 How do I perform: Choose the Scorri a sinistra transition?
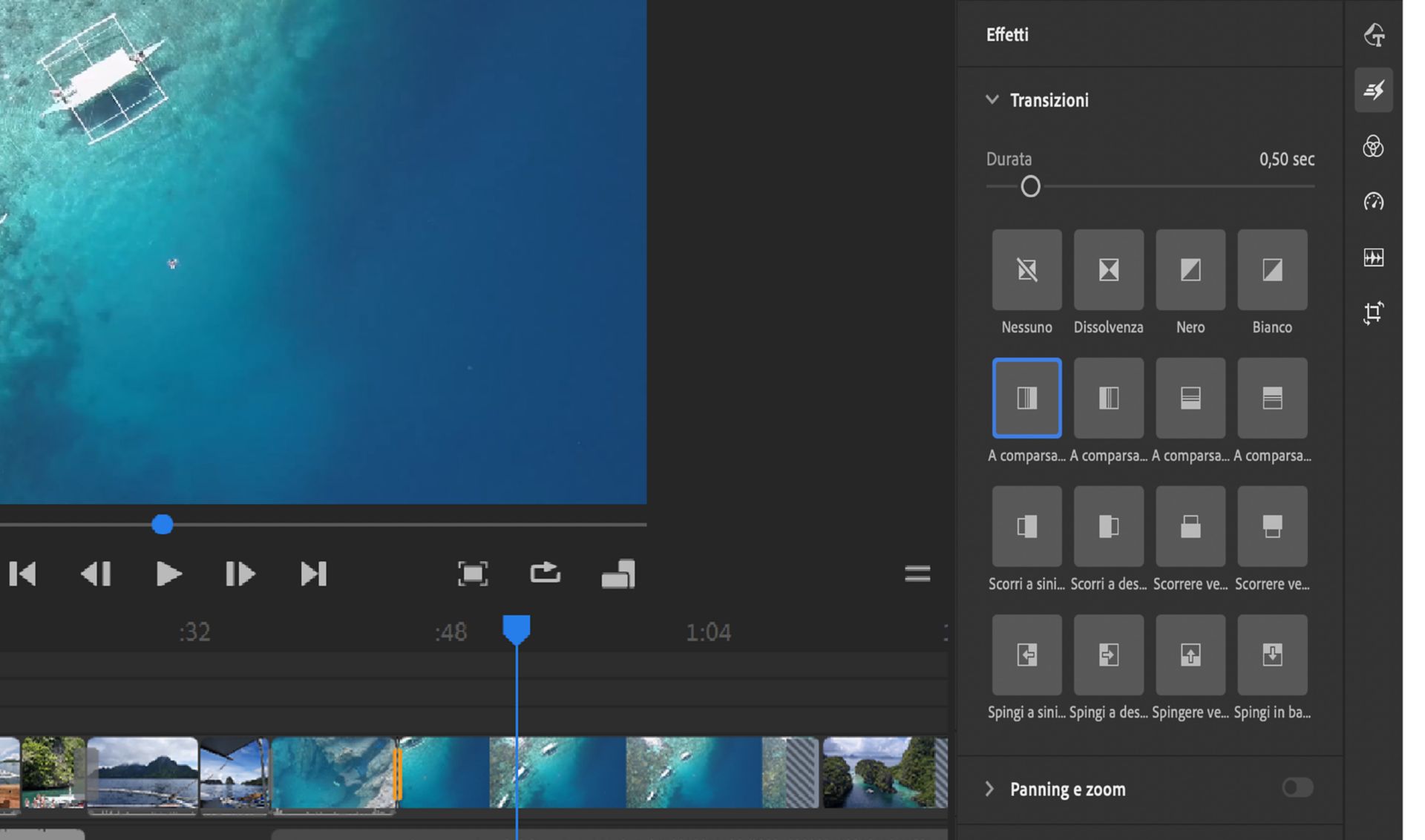1026,527
